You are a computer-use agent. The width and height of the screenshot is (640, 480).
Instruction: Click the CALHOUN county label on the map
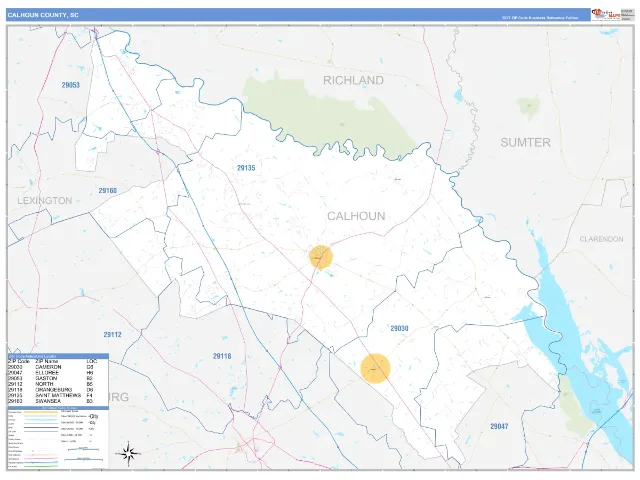pyautogui.click(x=356, y=216)
